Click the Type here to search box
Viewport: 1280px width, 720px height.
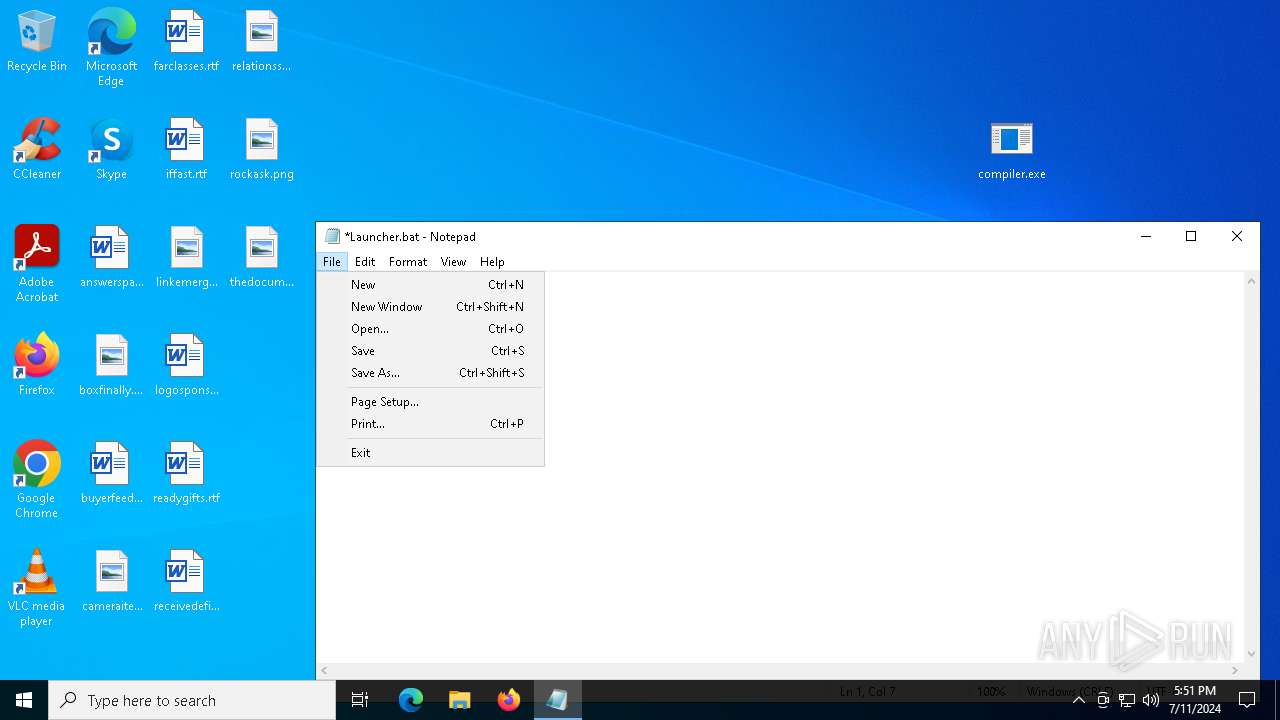click(x=192, y=700)
